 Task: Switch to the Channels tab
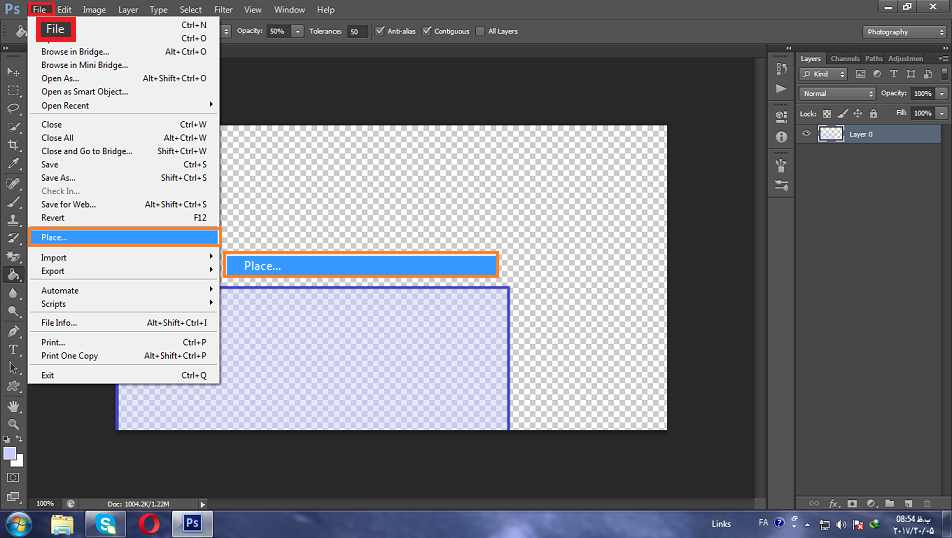click(x=845, y=58)
